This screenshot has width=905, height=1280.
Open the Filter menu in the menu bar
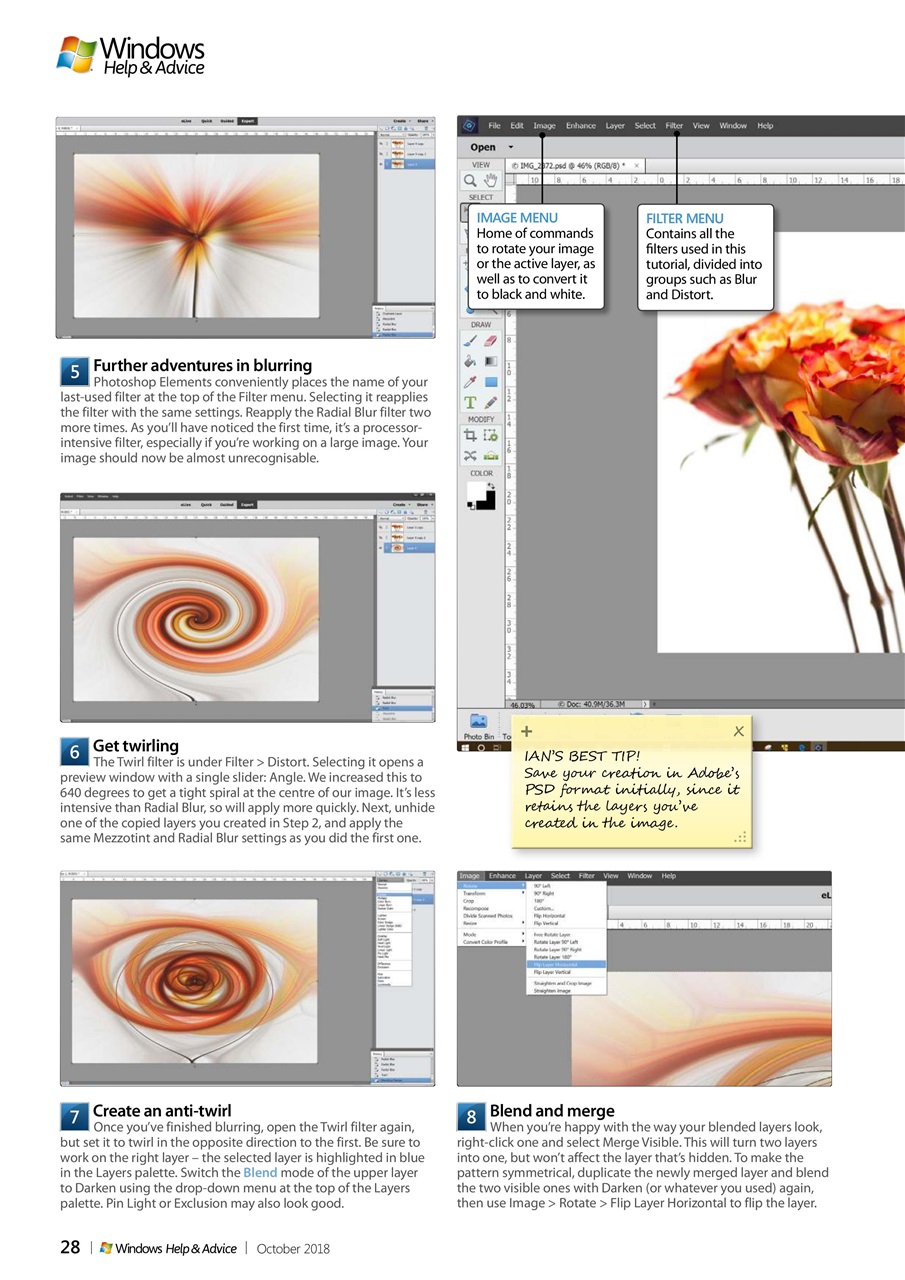point(674,125)
